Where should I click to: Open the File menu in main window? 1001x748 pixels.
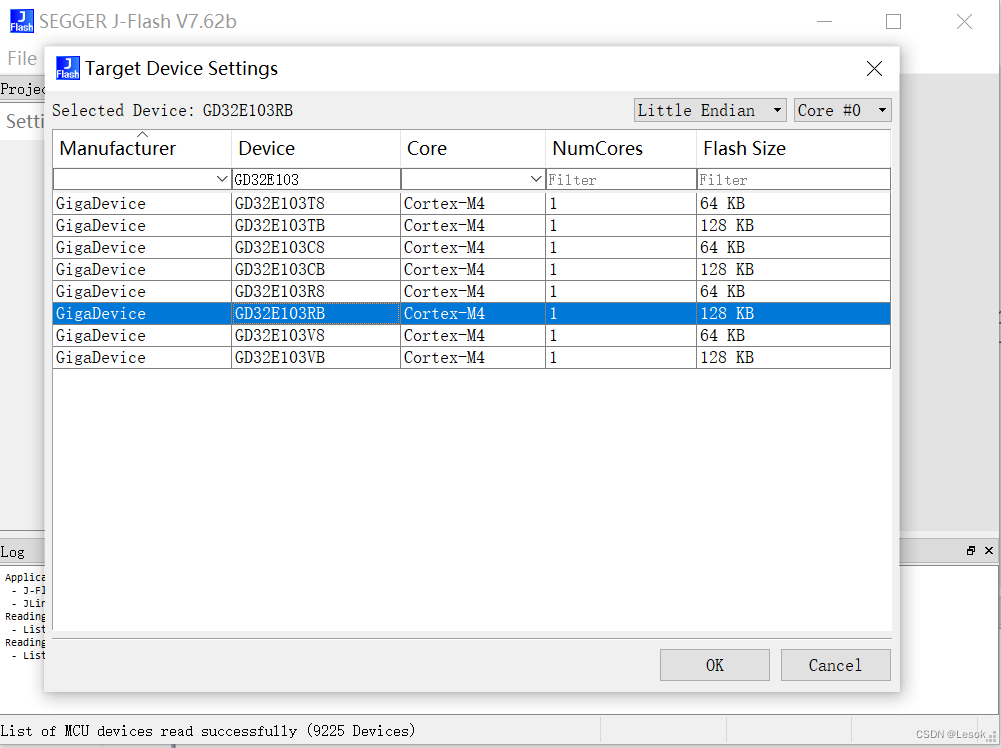22,59
